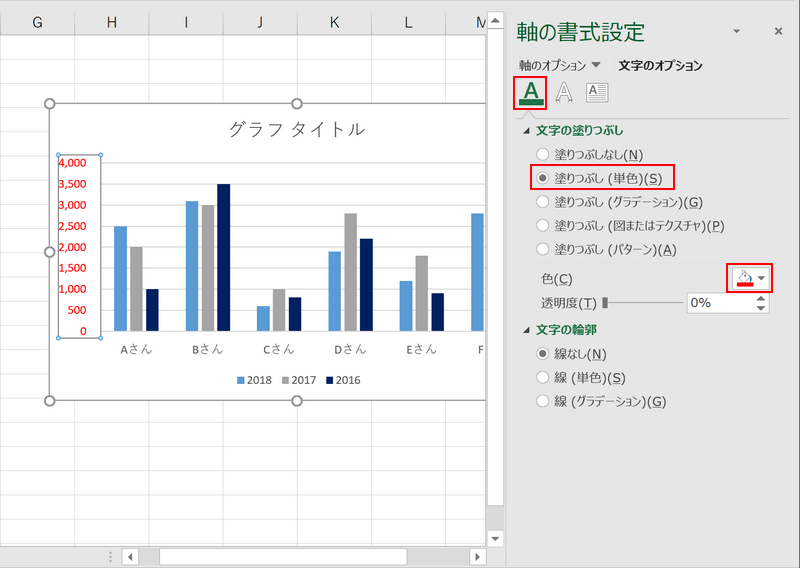The width and height of the screenshot is (800, 568).
Task: Click the bottom-middle chart resize handle
Action: coord(297,401)
